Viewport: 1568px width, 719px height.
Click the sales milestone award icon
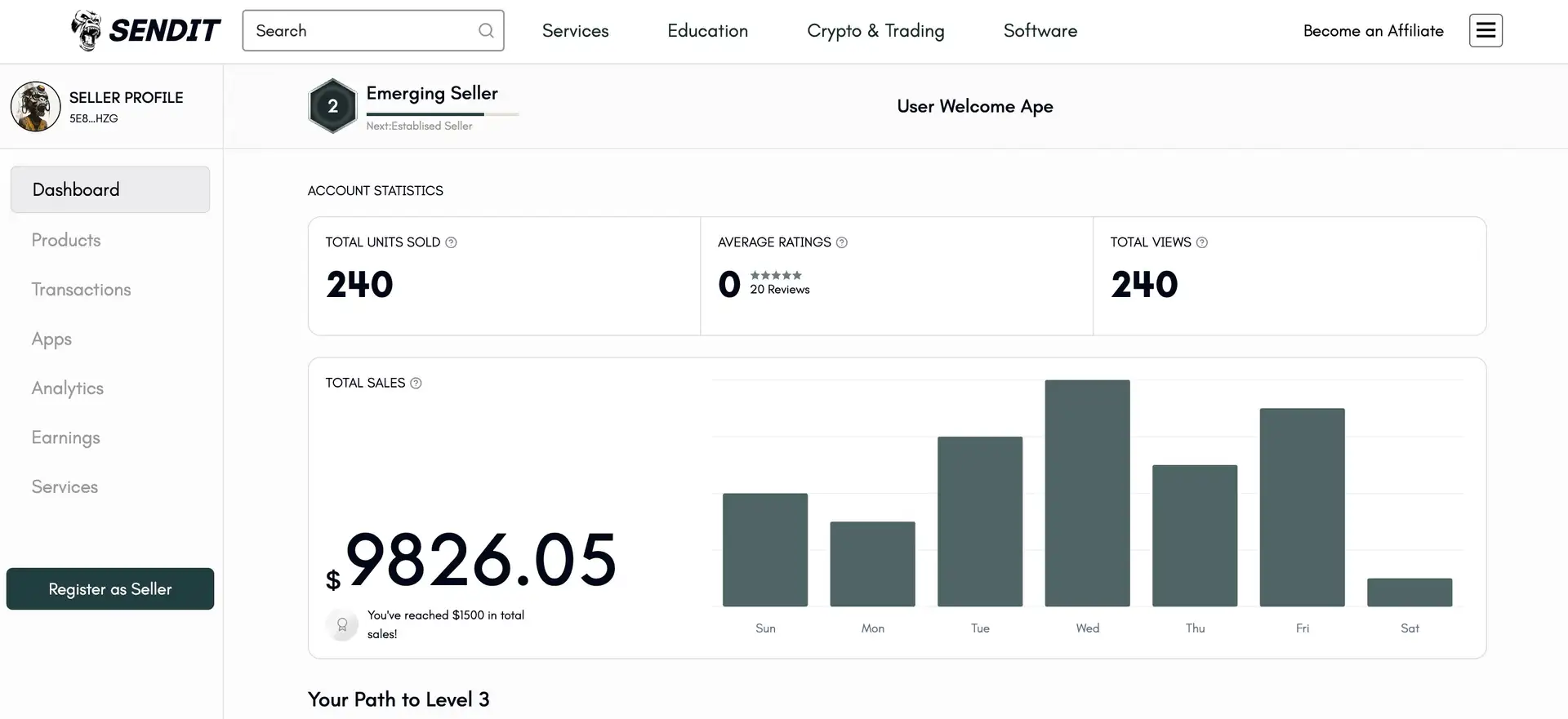pyautogui.click(x=342, y=625)
